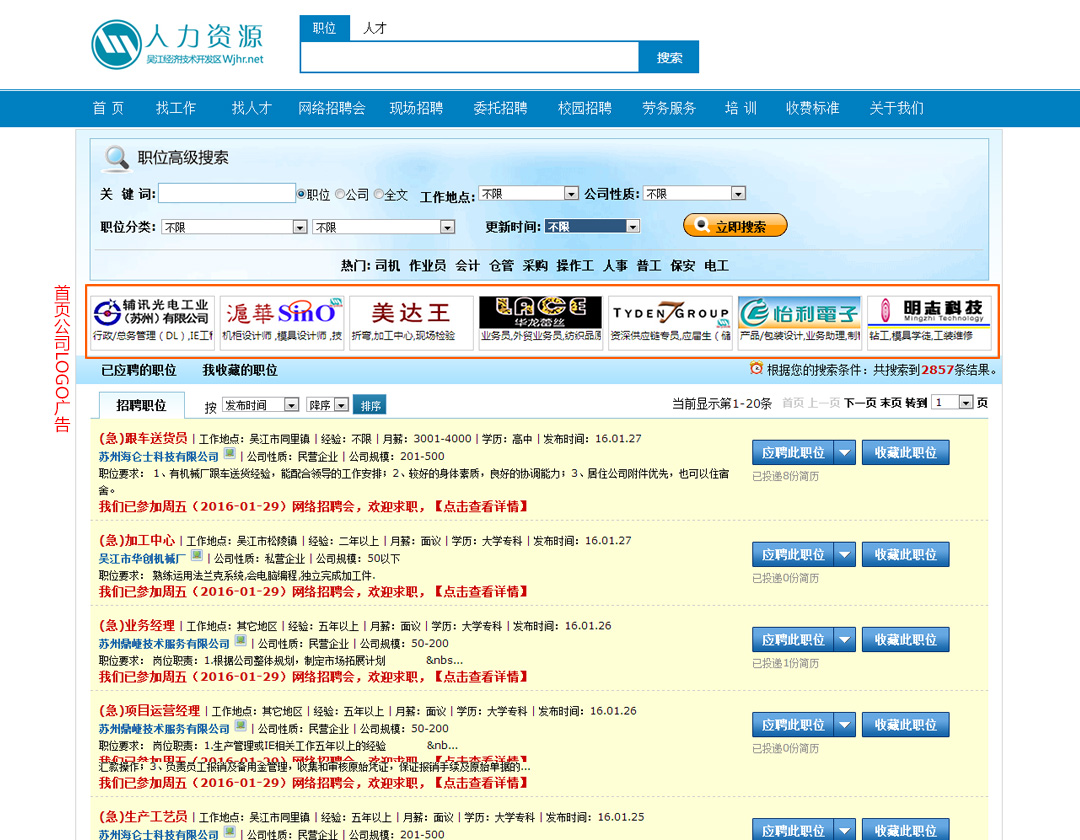Screen dimensions: 1080x840
Task: Open the 辅讯光电工业 logo ad
Action: [x=153, y=322]
